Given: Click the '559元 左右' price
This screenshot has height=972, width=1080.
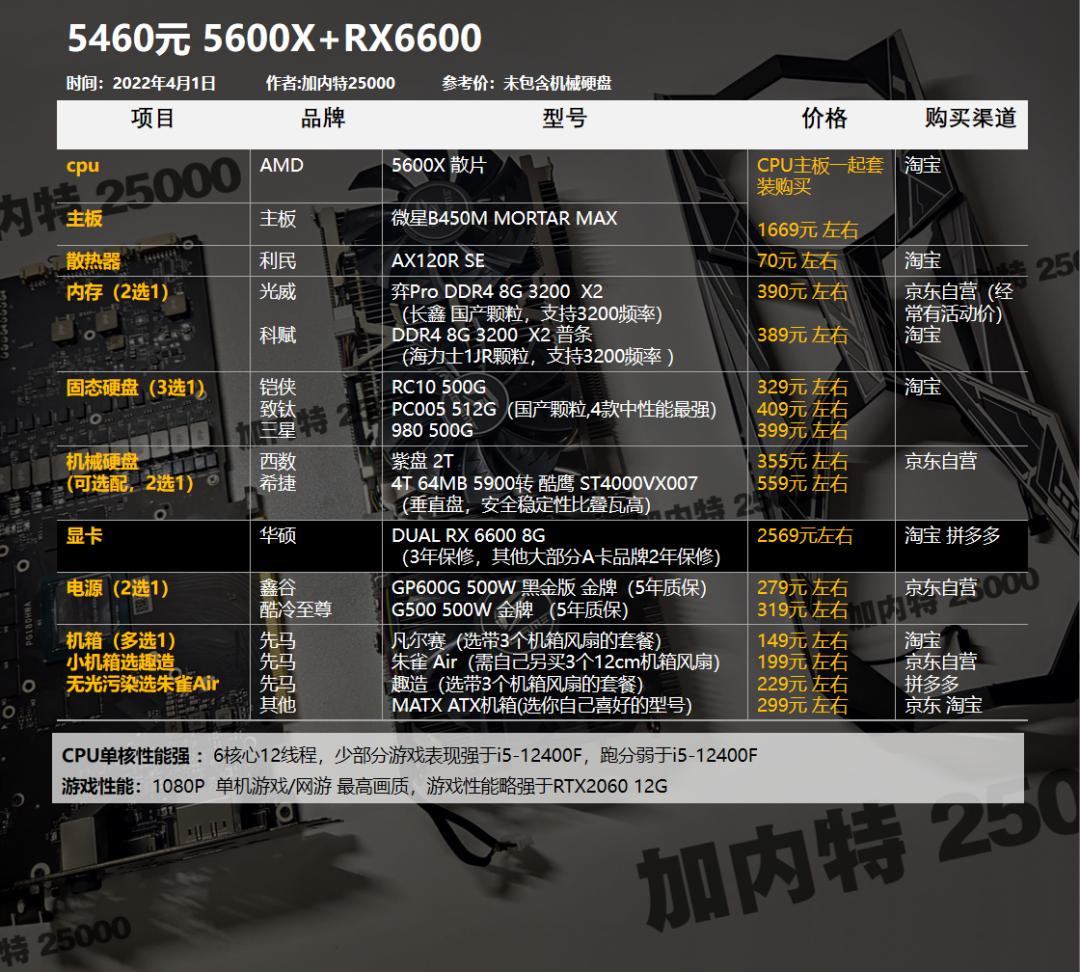Looking at the screenshot, I should point(802,484).
